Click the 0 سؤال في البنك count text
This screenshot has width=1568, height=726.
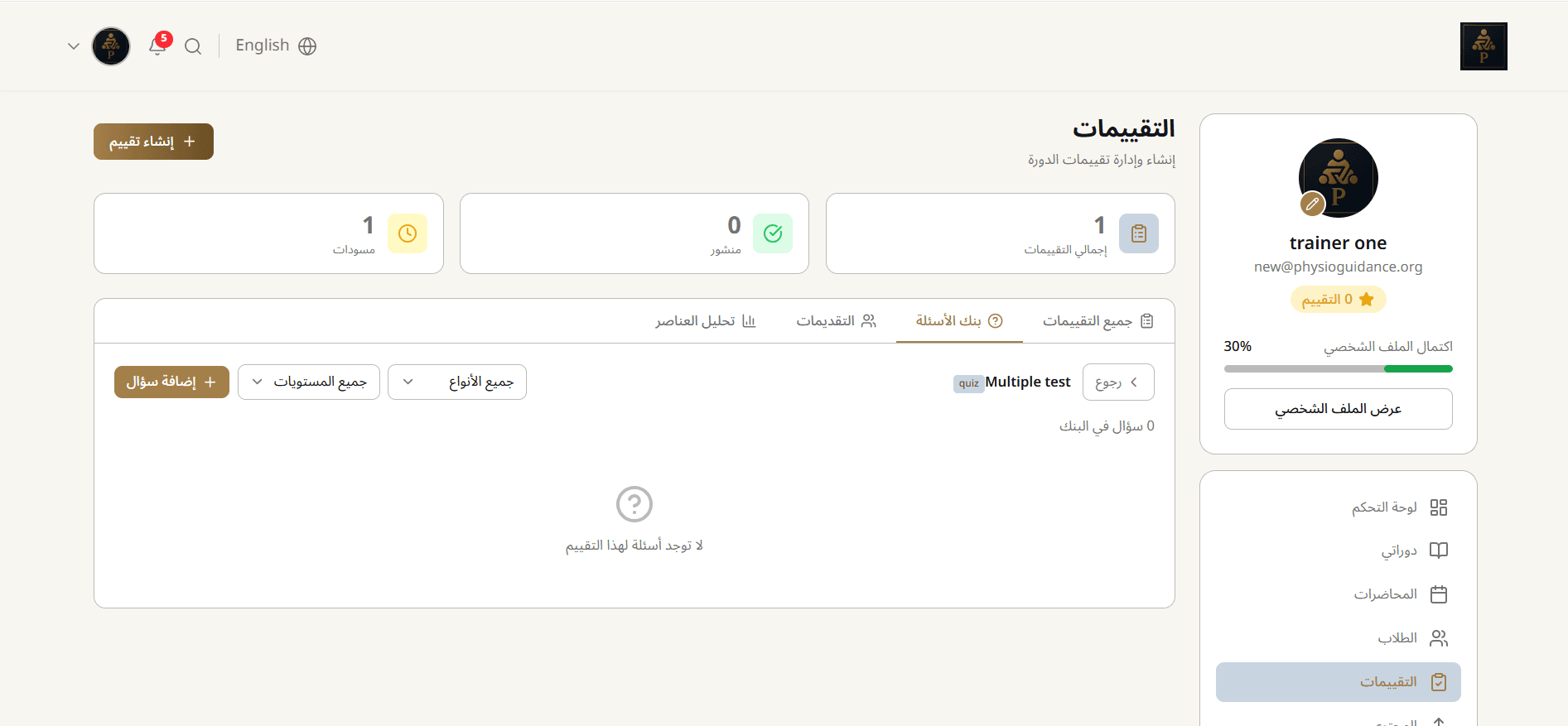pos(1107,426)
